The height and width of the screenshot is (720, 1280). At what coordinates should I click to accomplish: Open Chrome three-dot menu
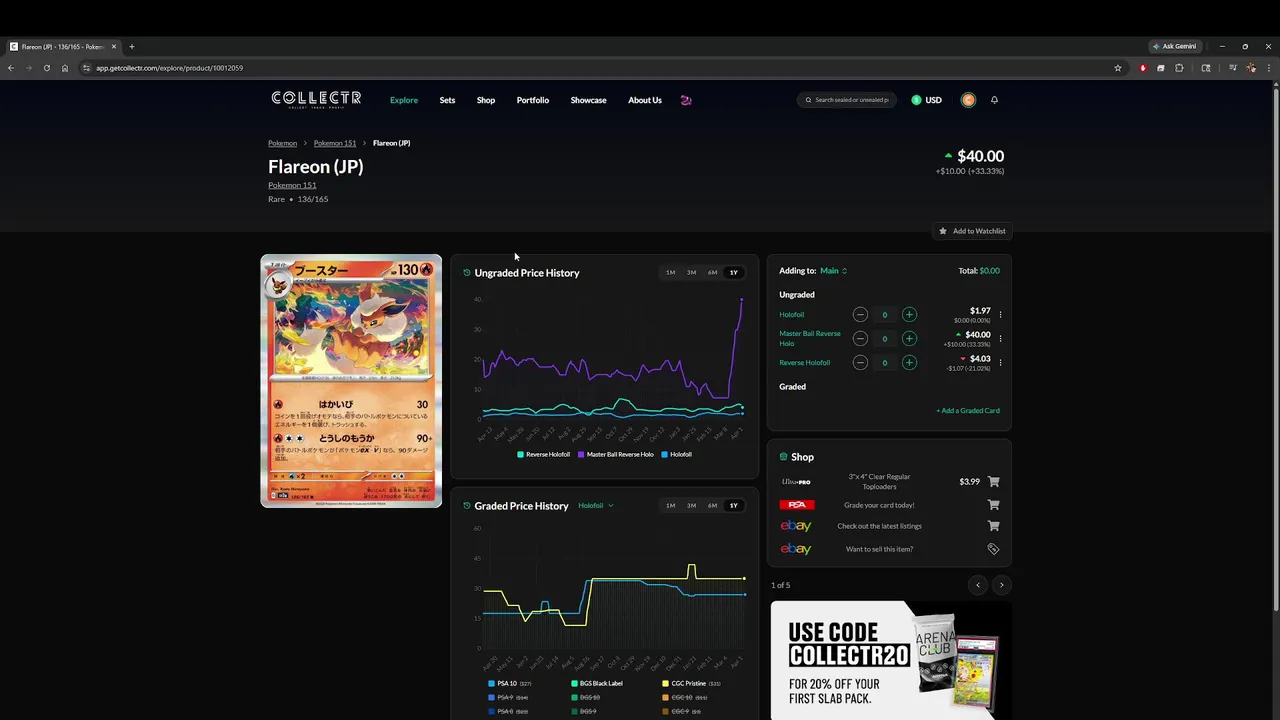click(1269, 68)
